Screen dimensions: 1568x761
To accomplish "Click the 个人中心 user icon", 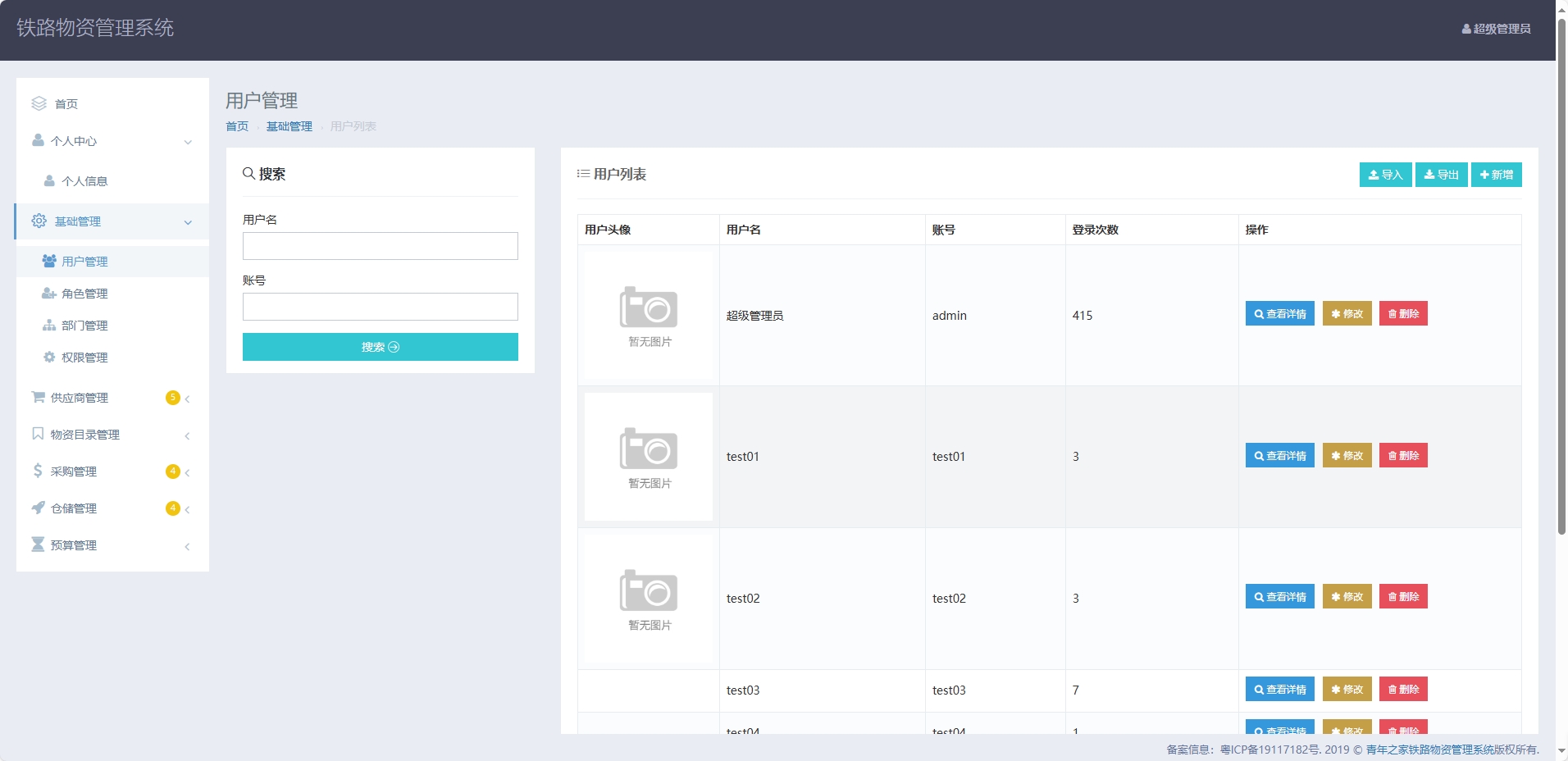I will click(38, 140).
